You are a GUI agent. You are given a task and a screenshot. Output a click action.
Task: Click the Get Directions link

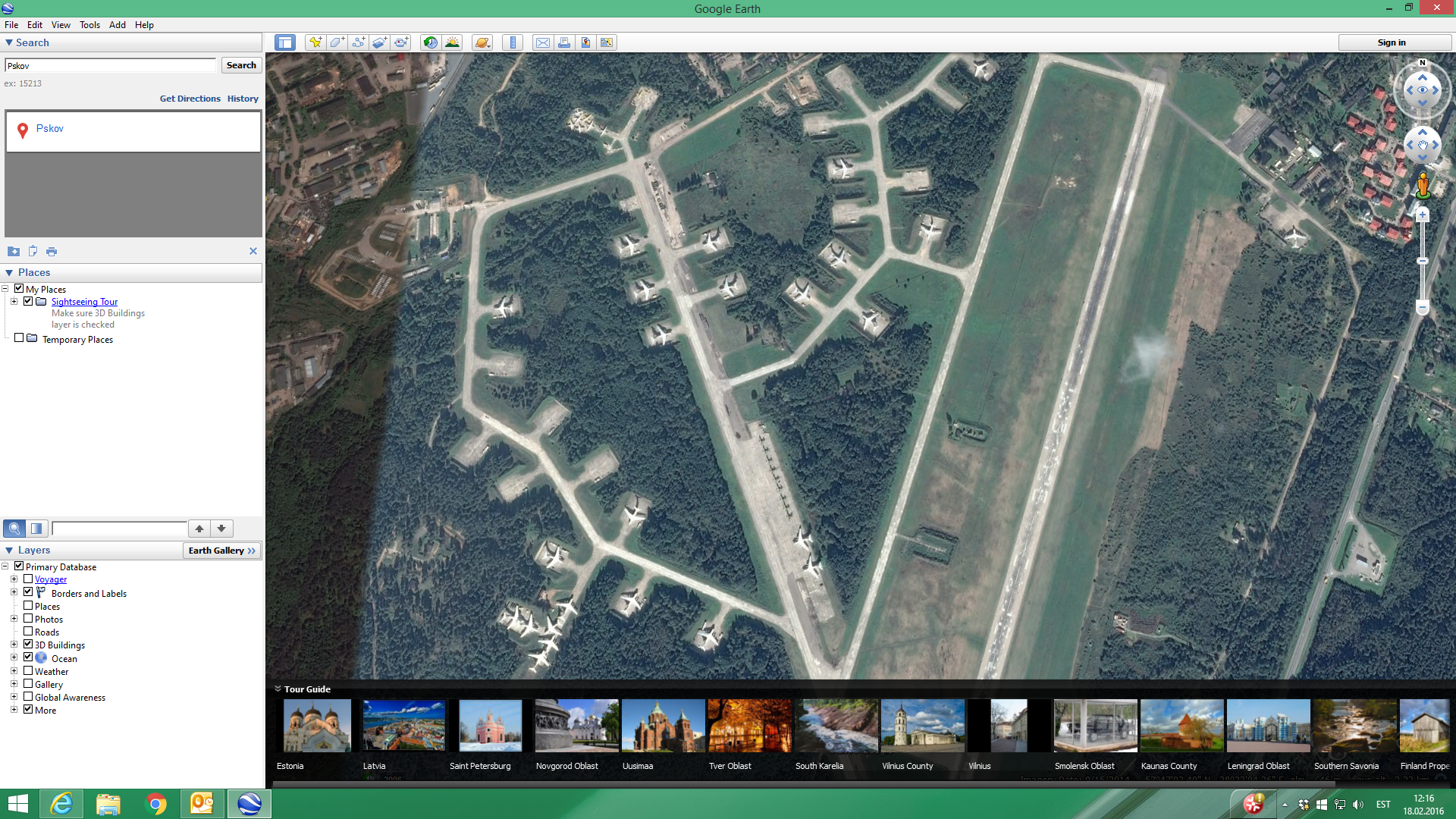coord(190,99)
